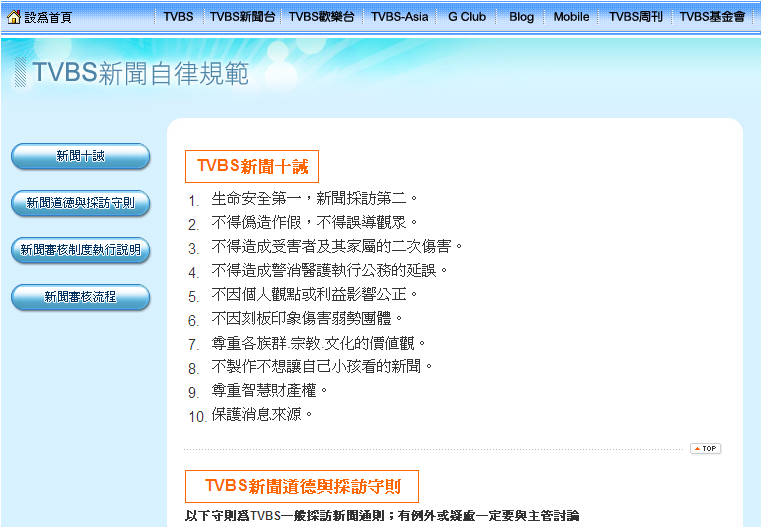Open the TVBS-Asia nav item
Screen dimensions: 761x527
click(x=399, y=16)
